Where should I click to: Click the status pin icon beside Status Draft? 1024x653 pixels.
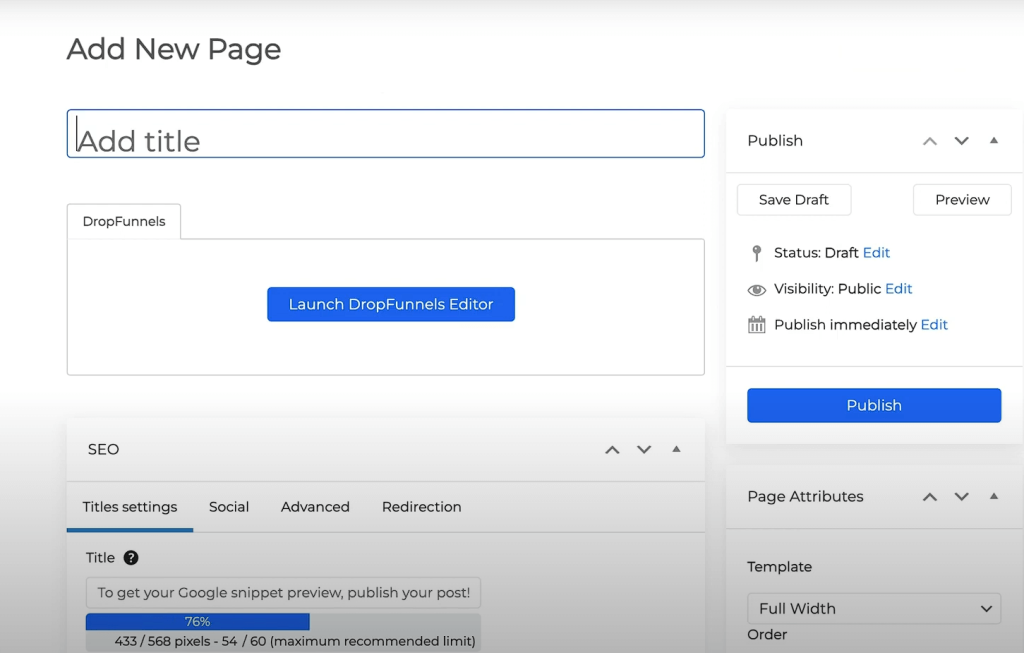pos(758,252)
